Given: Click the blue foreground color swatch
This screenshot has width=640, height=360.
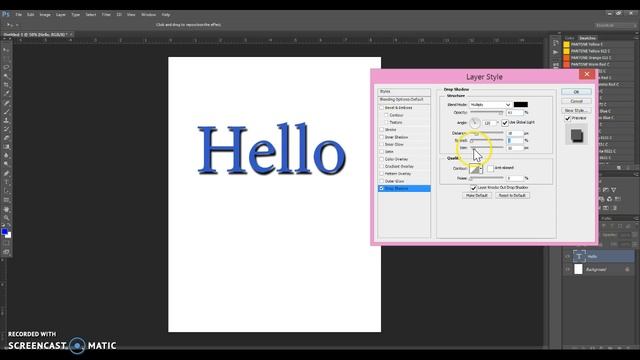Looking at the screenshot, I should coord(4,232).
